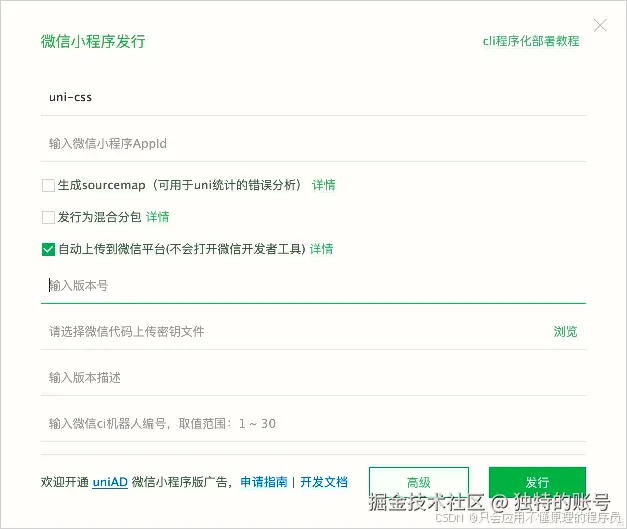Screen dimensions: 627x529
Task: Open the 申请指南 link
Action: point(264,482)
